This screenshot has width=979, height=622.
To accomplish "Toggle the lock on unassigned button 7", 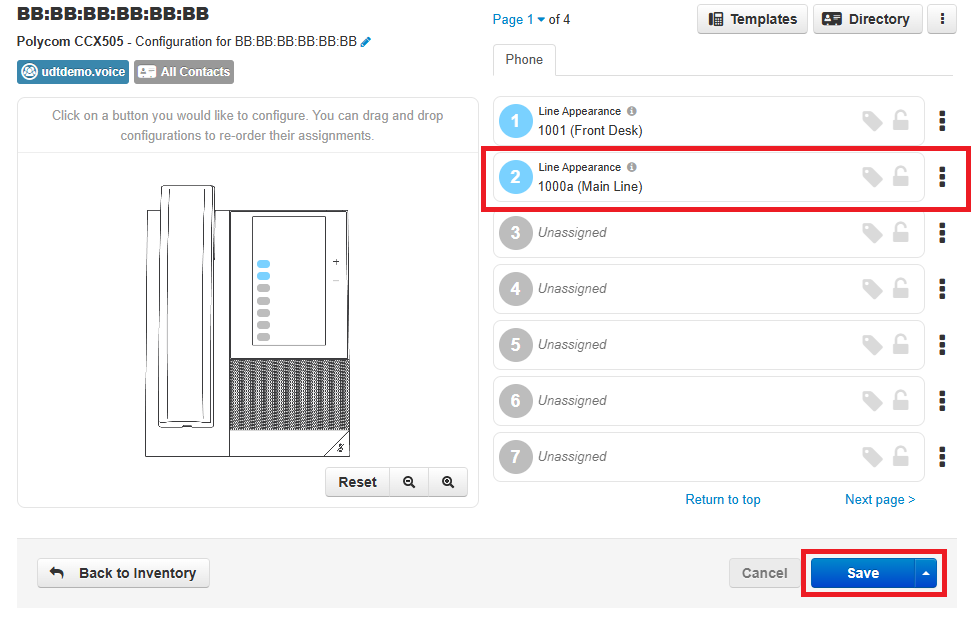I will [x=901, y=457].
